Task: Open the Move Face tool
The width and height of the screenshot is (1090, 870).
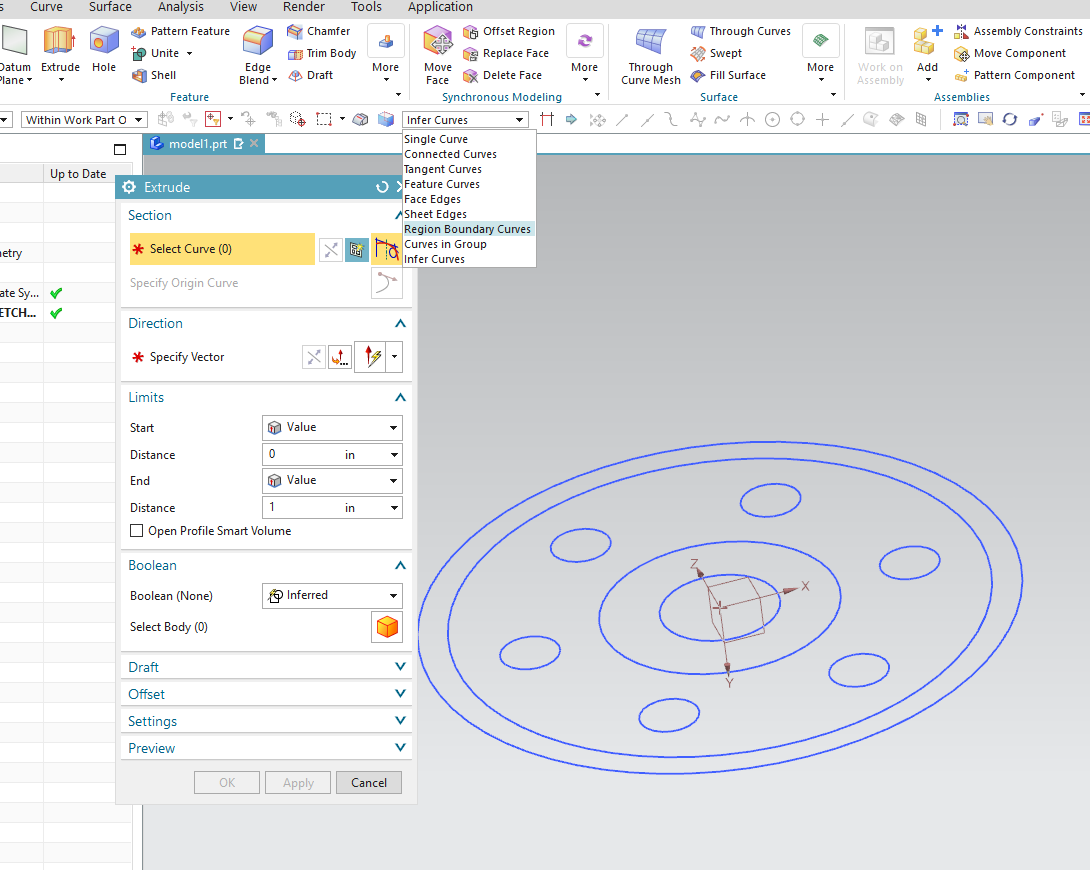Action: (438, 54)
